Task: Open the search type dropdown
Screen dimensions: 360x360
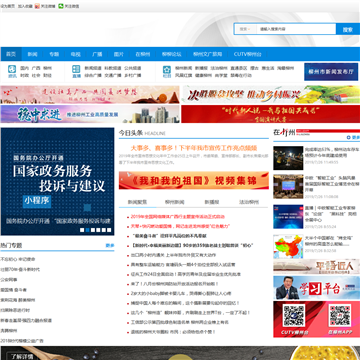Action: tap(245, 29)
